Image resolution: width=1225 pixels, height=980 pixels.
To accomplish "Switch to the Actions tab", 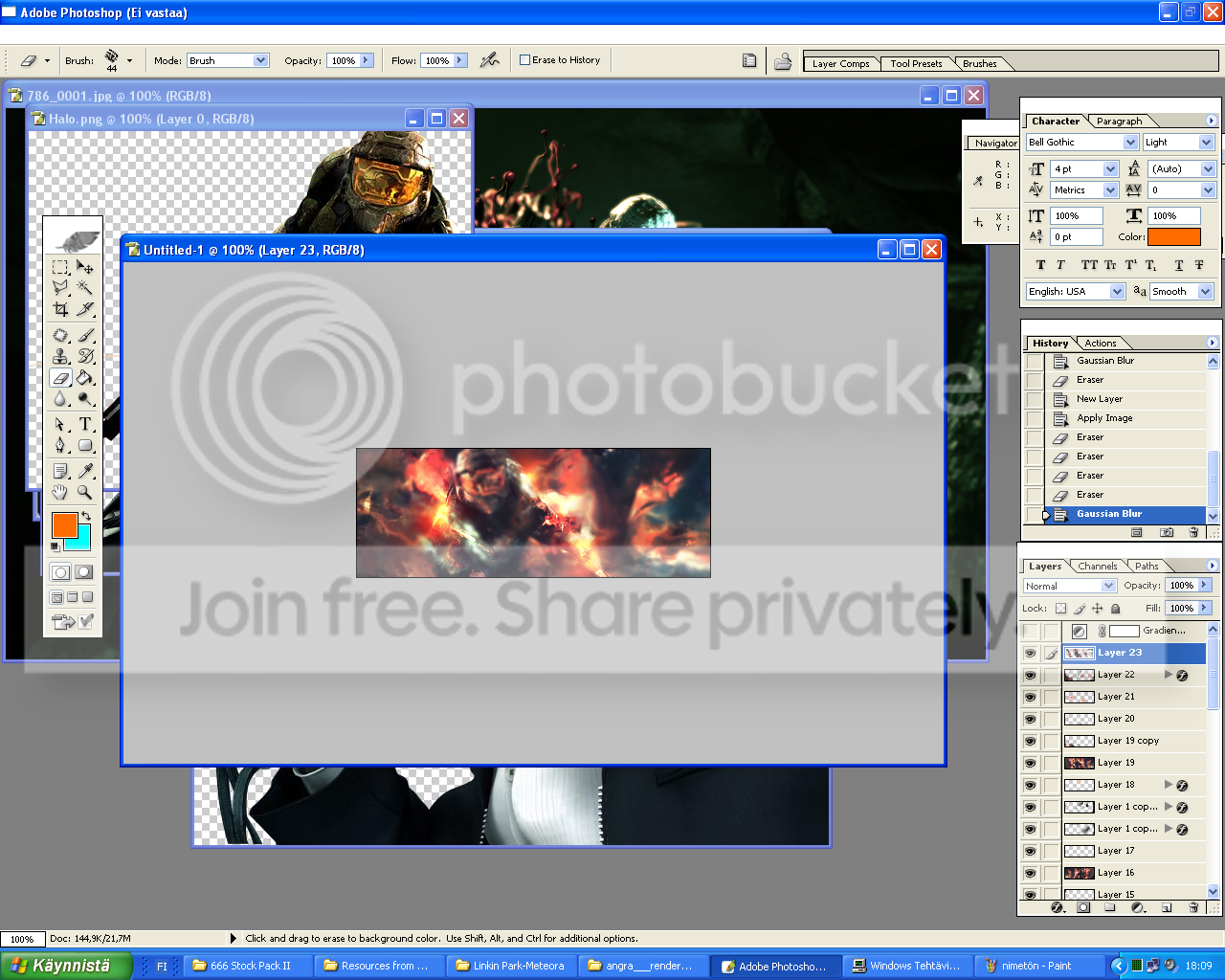I will coord(1100,344).
